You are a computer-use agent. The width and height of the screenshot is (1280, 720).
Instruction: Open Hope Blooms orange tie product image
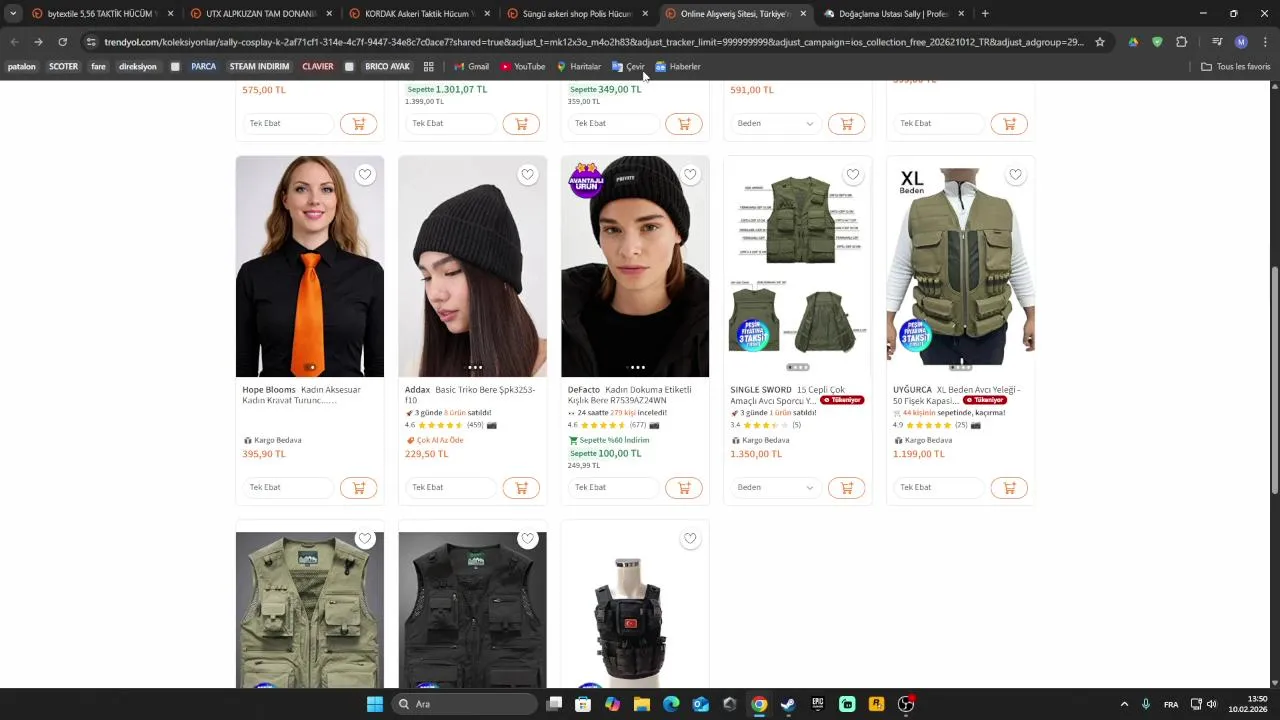(310, 266)
